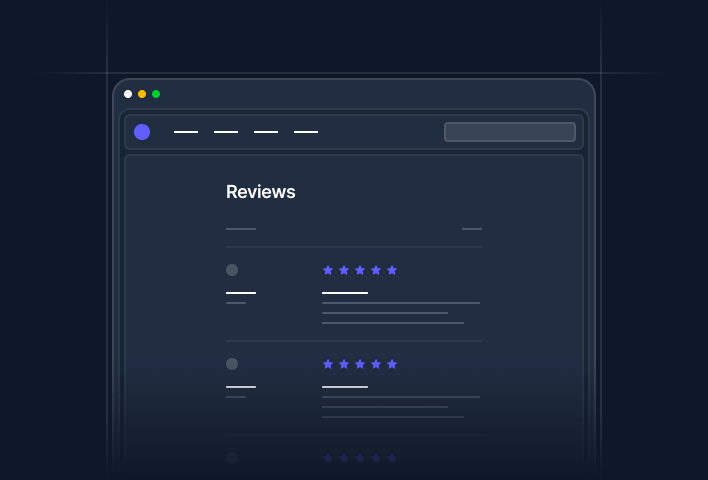This screenshot has width=708, height=480.
Task: Select the first star of the first review
Action: click(328, 270)
